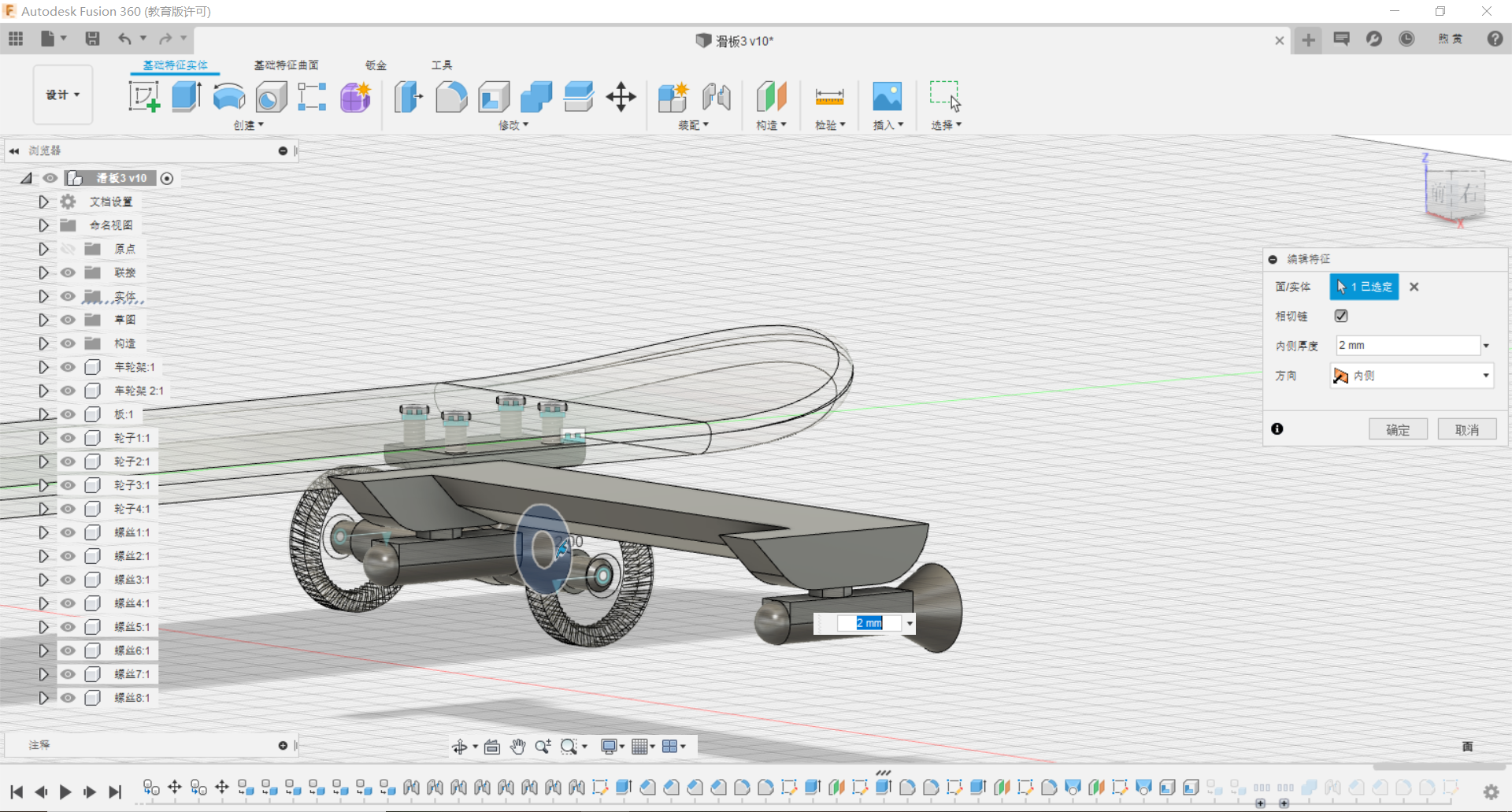Select the Revolve tool
Viewport: 1512px width, 812px height.
(x=229, y=97)
